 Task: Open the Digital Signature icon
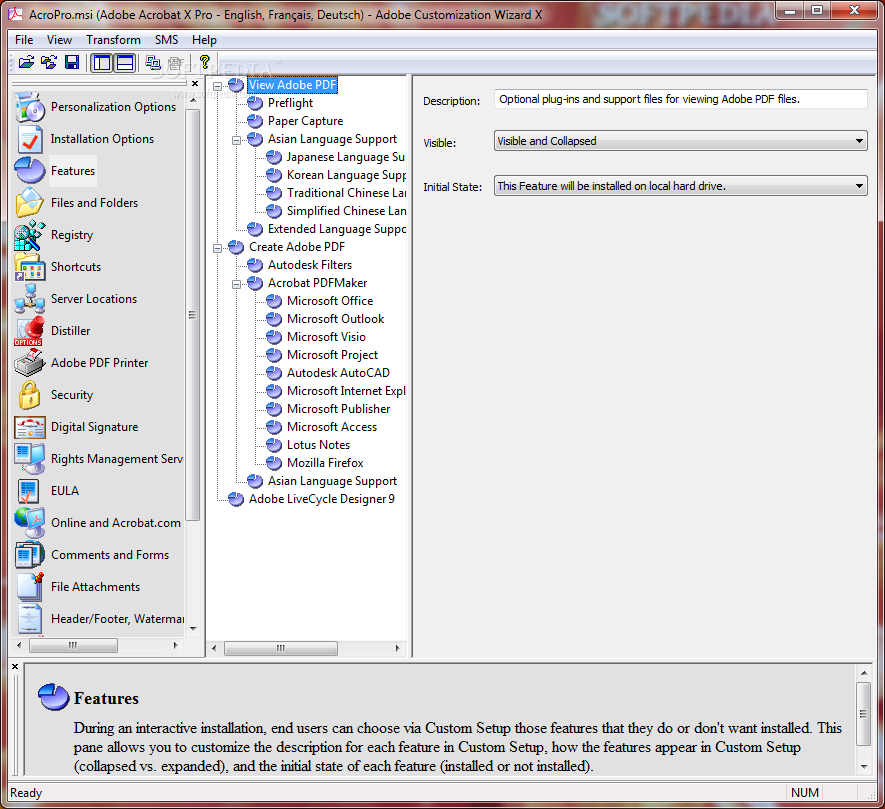click(30, 427)
